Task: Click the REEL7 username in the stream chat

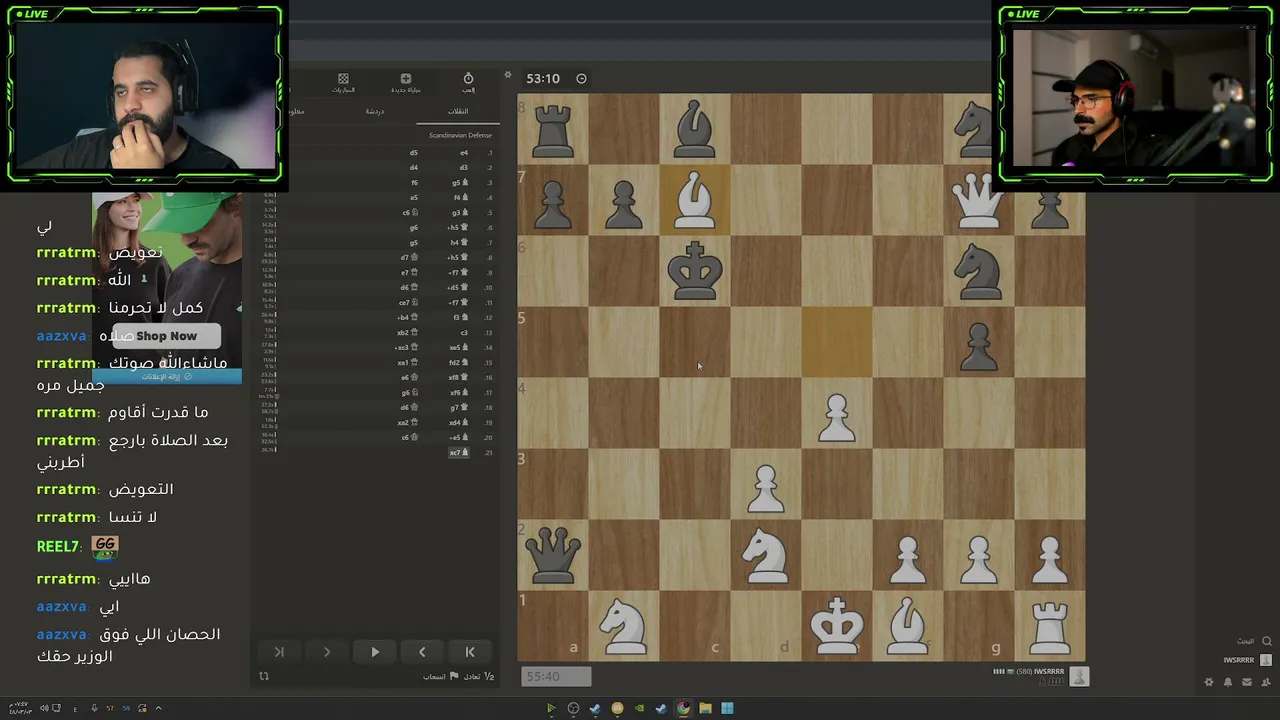Action: (x=58, y=547)
